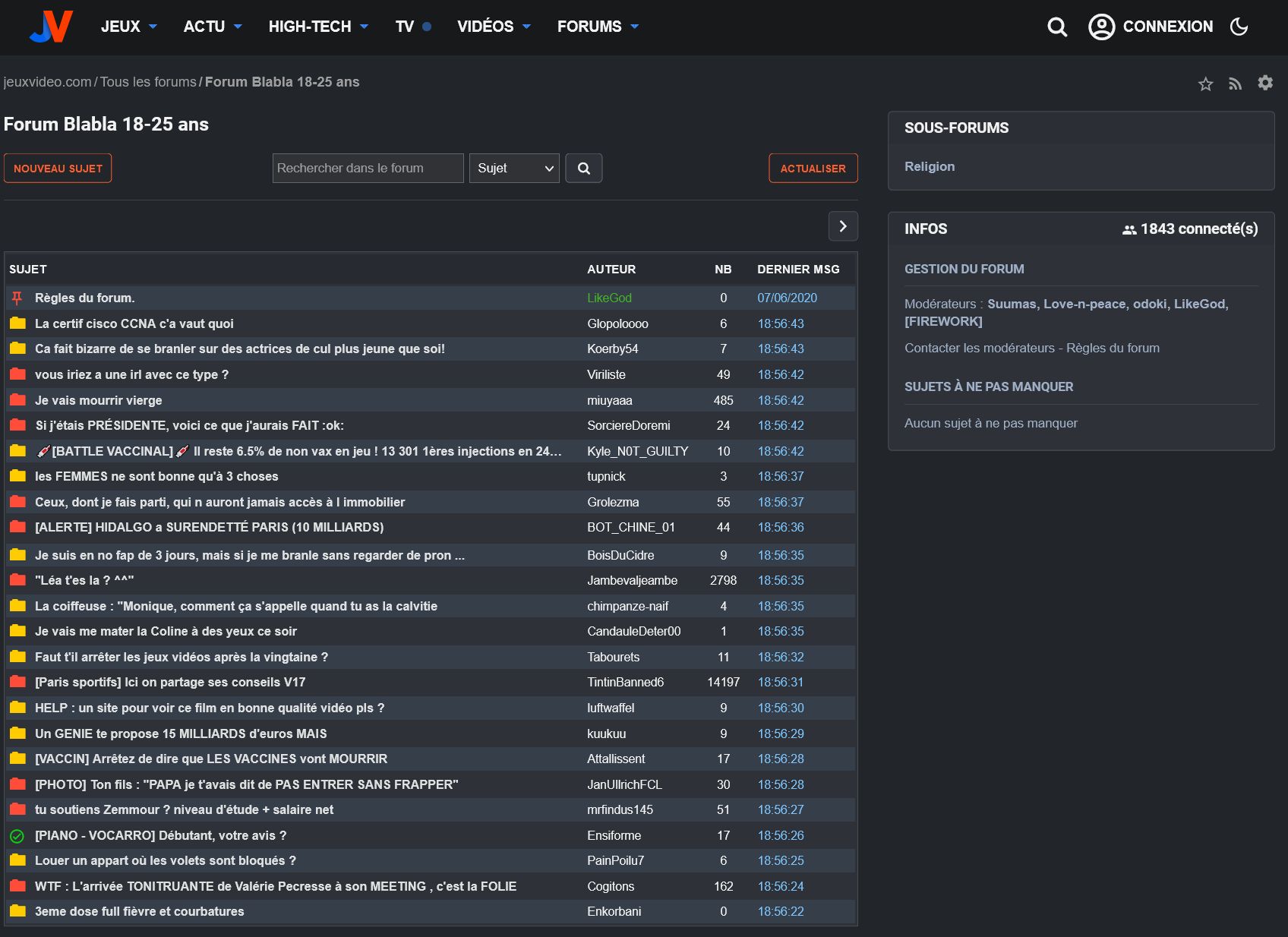Open moderator Love-n-peace profile

1084,304
